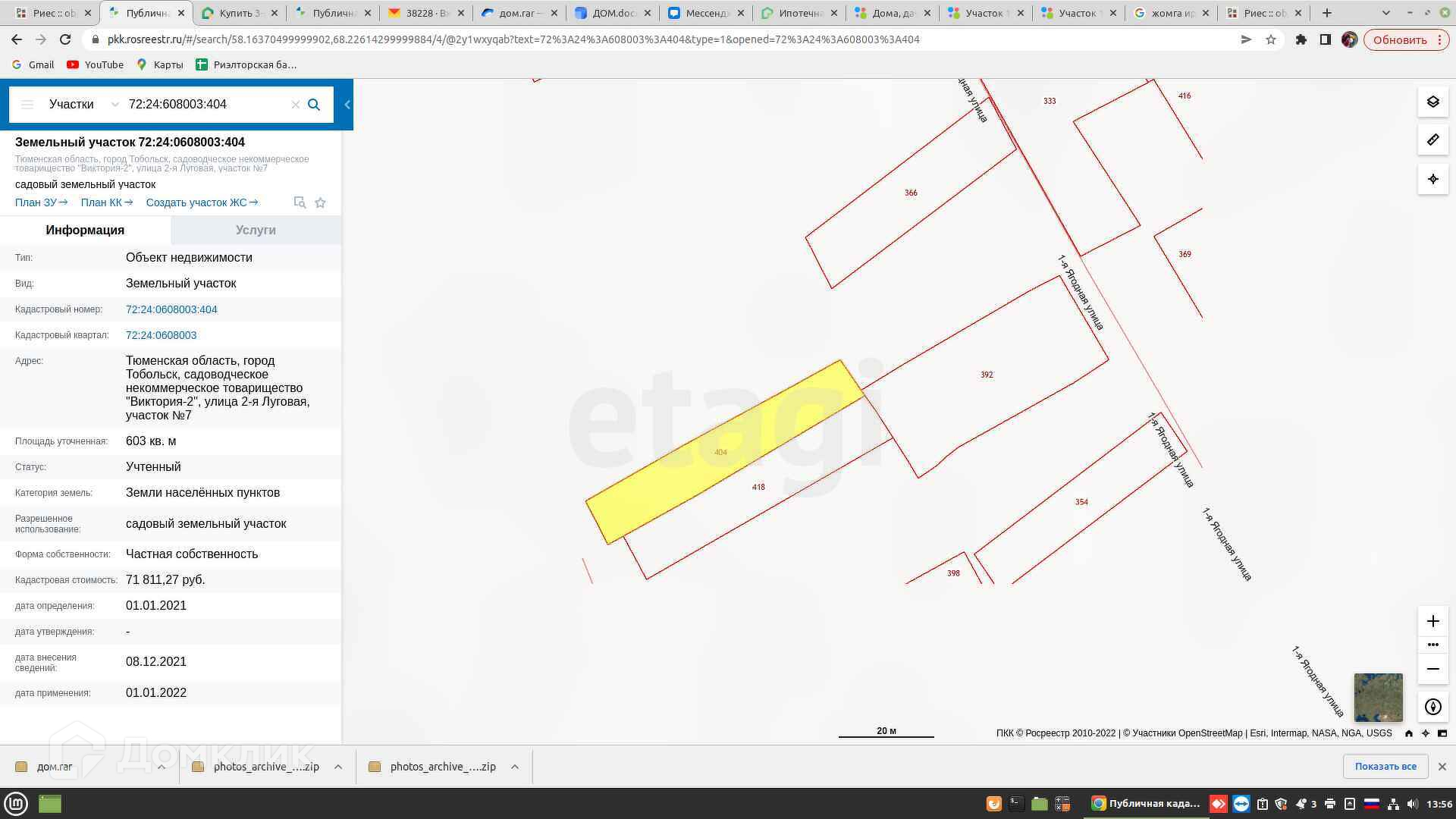Select the ruler measurement tool

[1432, 140]
